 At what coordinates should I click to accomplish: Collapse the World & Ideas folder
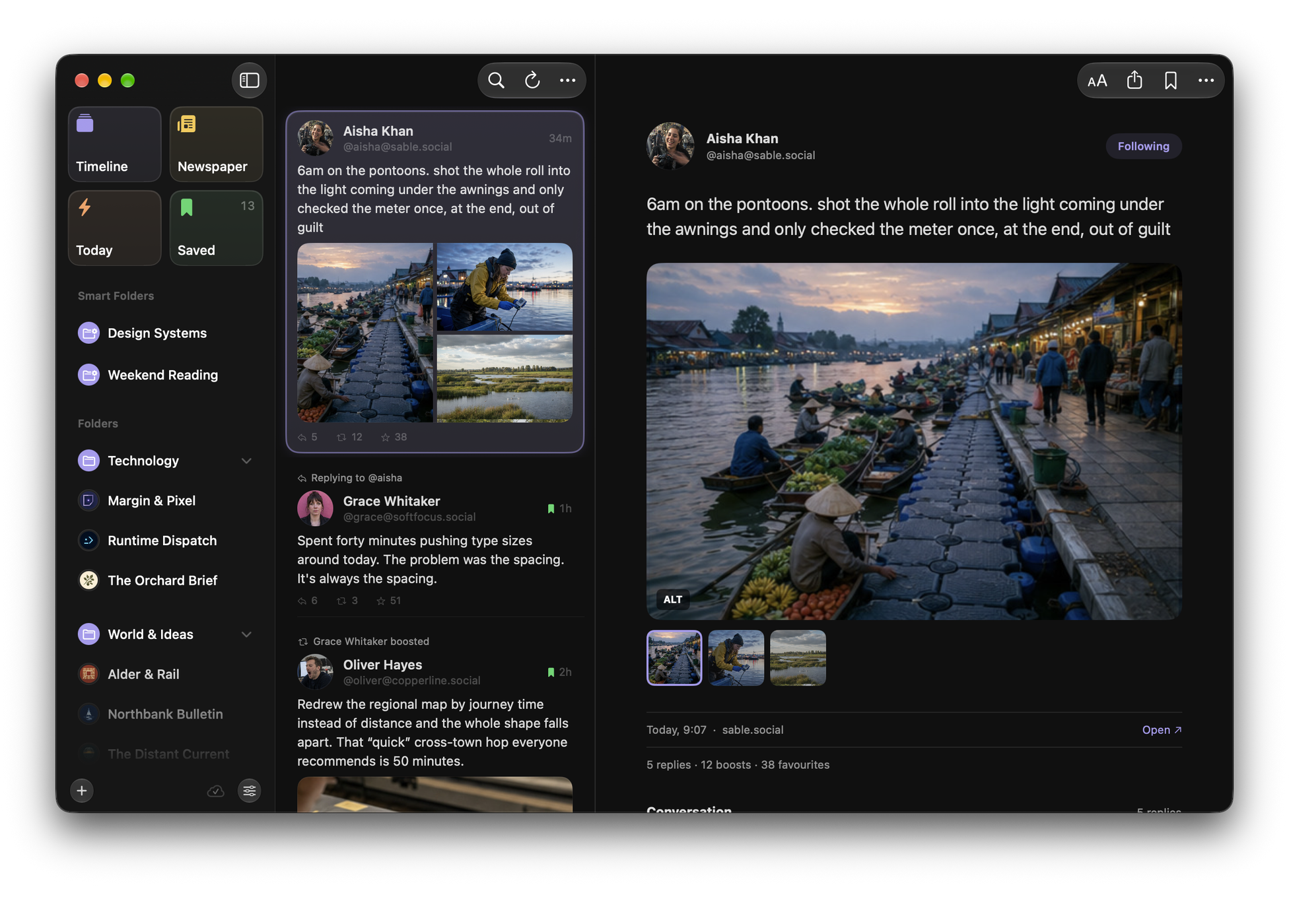[246, 634]
